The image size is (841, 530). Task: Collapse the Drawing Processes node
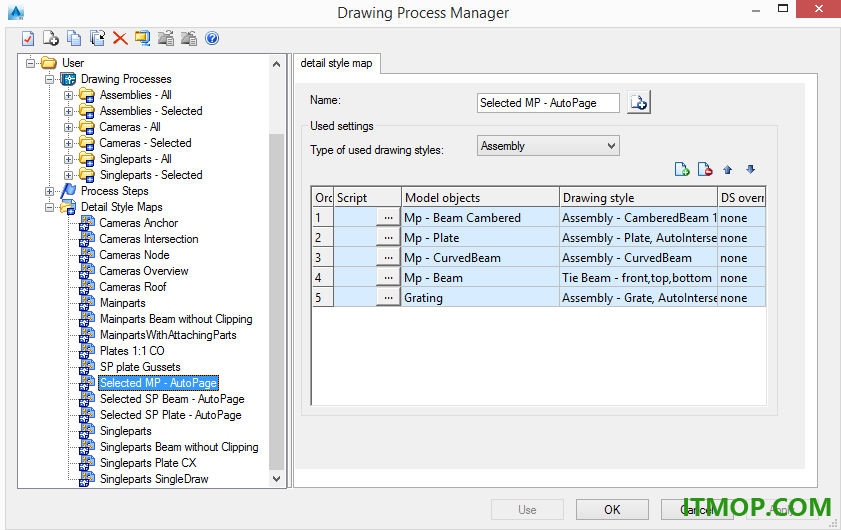(49, 79)
